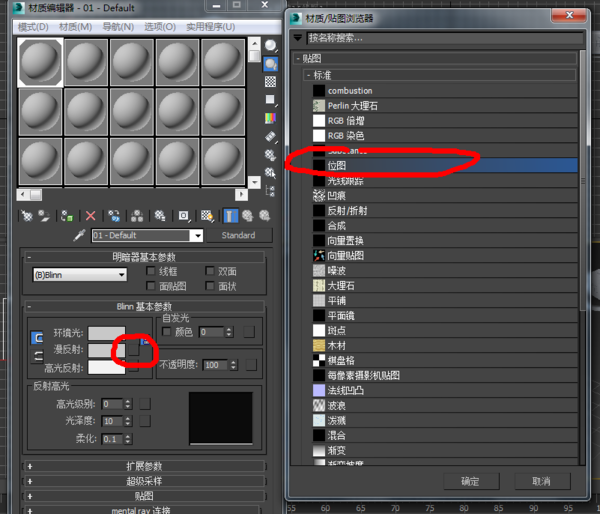
Task: Click Go Forward to Sibling icon
Action: click(x=265, y=216)
